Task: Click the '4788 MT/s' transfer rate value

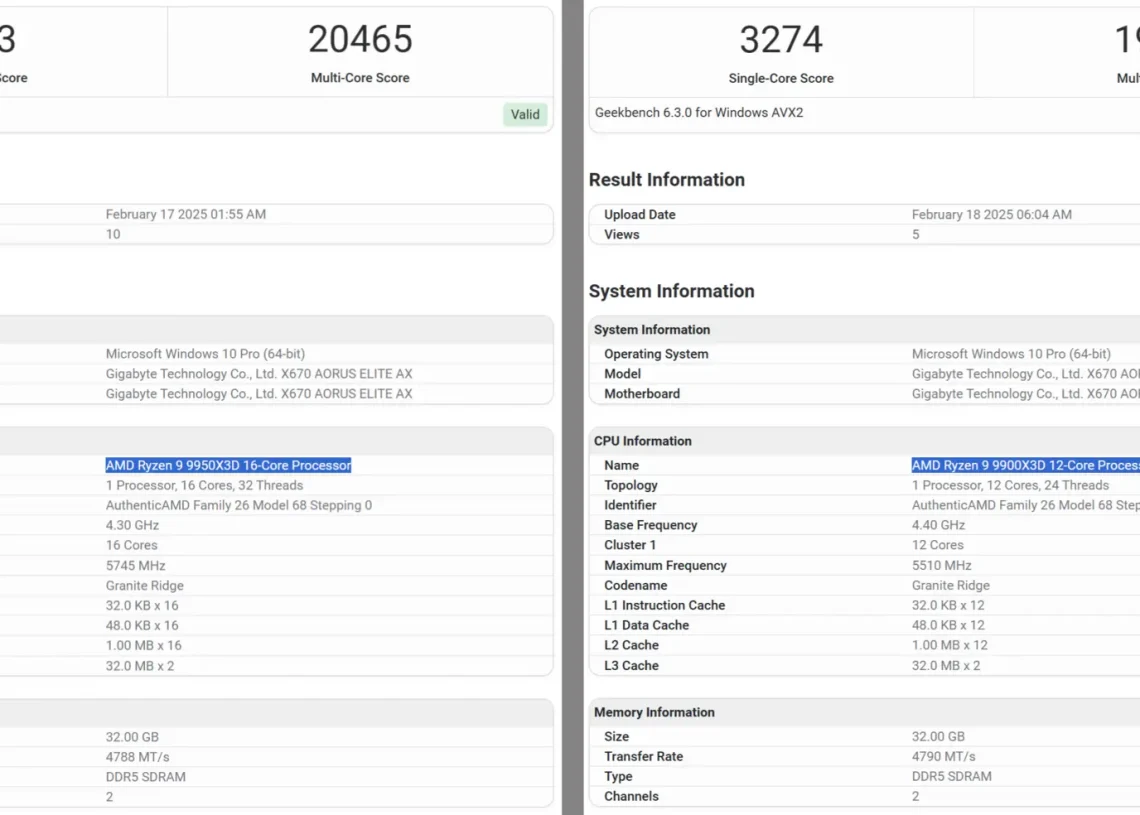Action: click(137, 757)
